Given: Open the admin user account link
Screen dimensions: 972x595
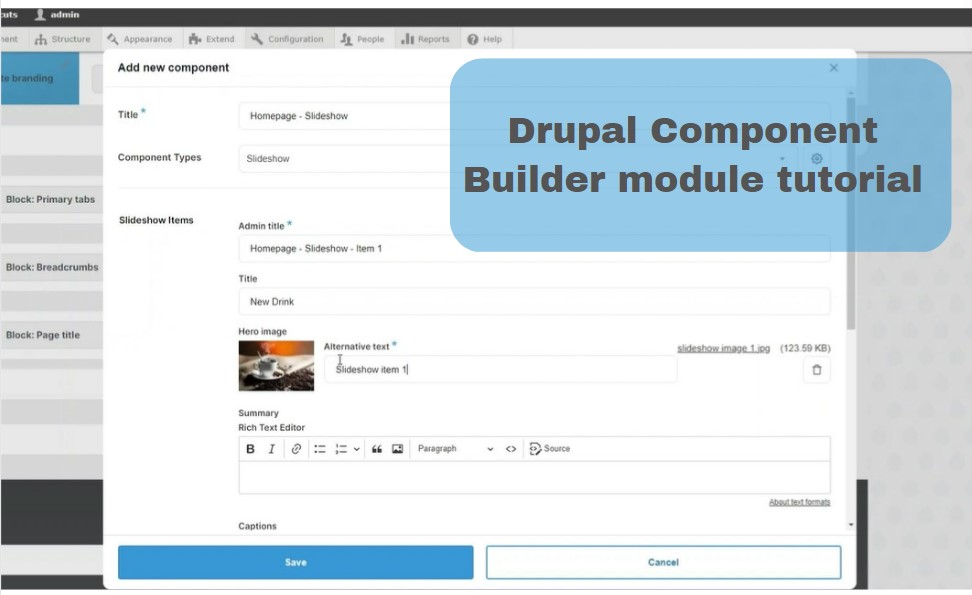Looking at the screenshot, I should 57,14.
